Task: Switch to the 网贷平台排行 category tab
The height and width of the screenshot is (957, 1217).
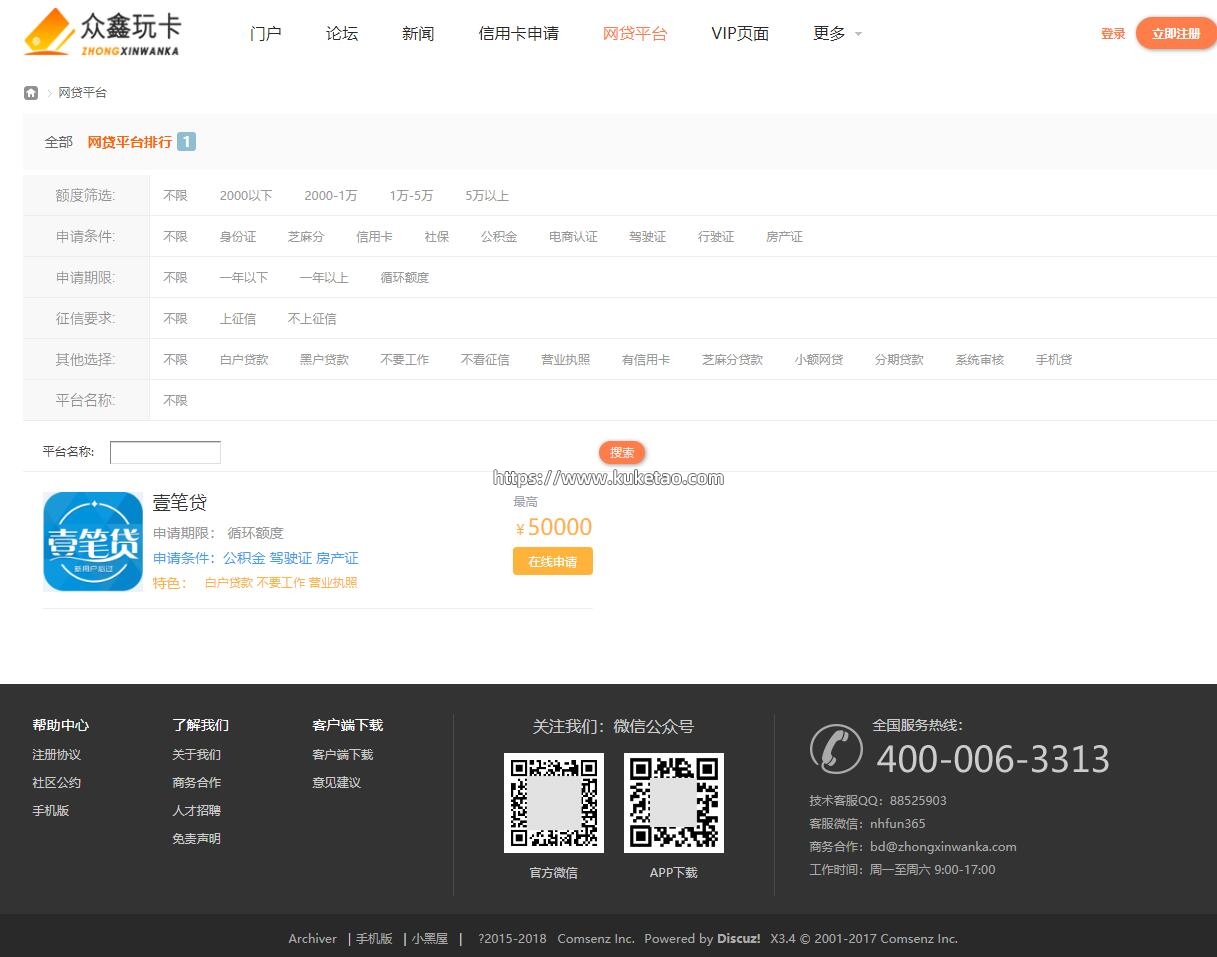Action: [129, 142]
